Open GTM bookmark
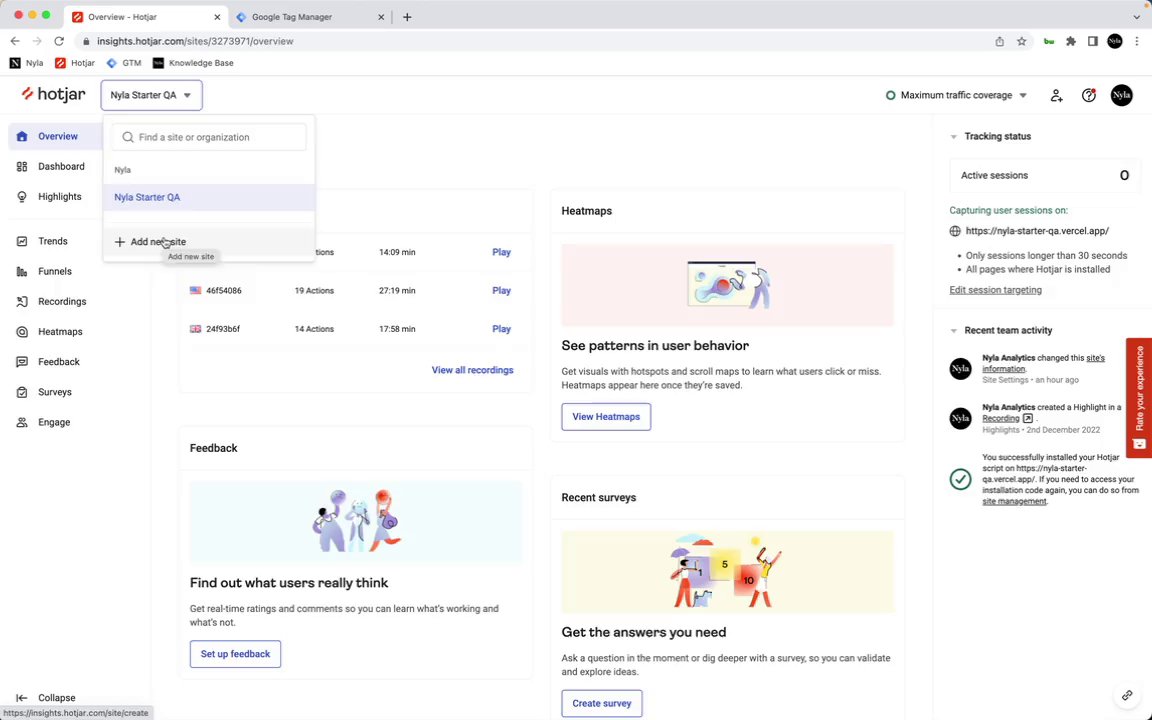Screen dimensions: 1152x720 [123, 63]
